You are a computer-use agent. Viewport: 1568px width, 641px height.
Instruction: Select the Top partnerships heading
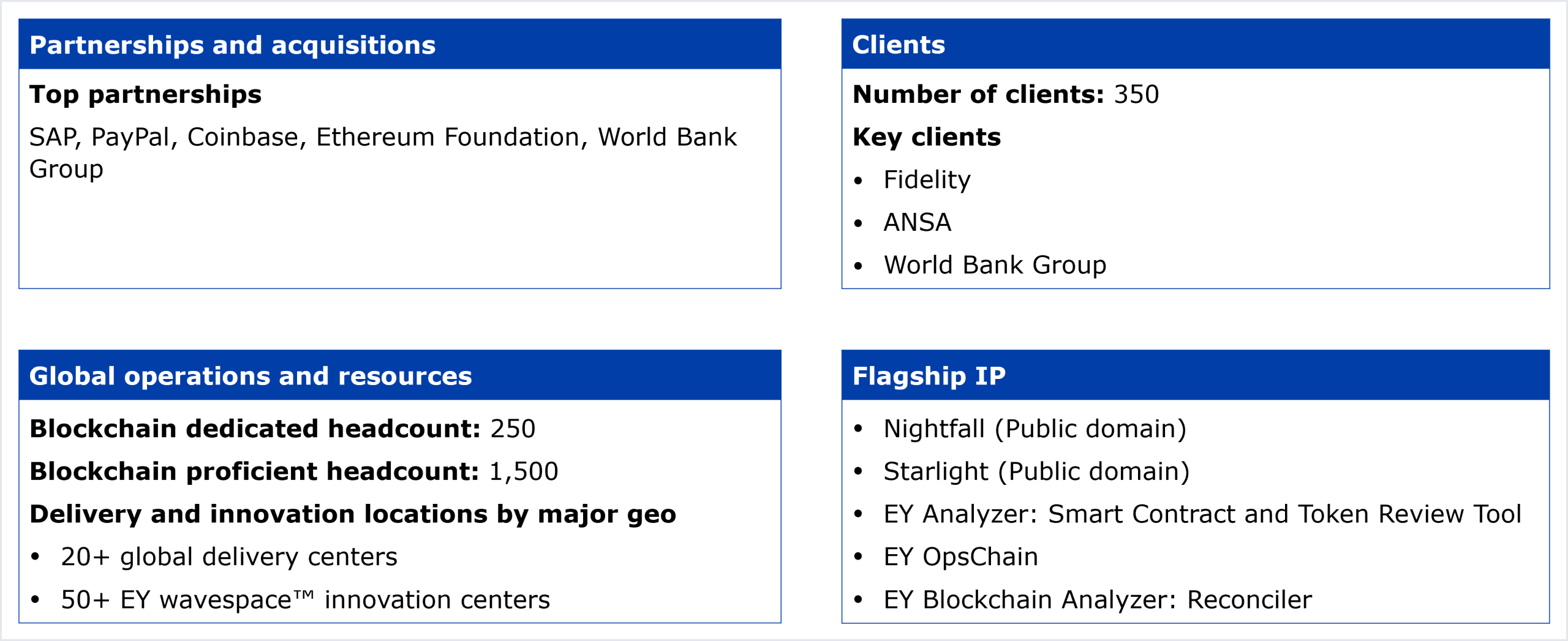point(146,94)
